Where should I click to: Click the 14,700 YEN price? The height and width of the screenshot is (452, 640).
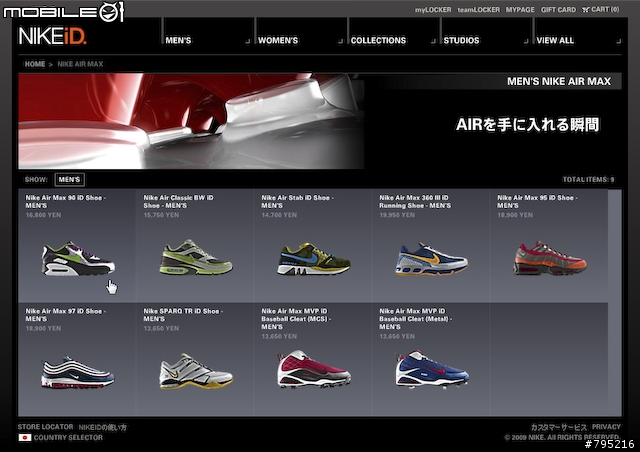point(279,215)
